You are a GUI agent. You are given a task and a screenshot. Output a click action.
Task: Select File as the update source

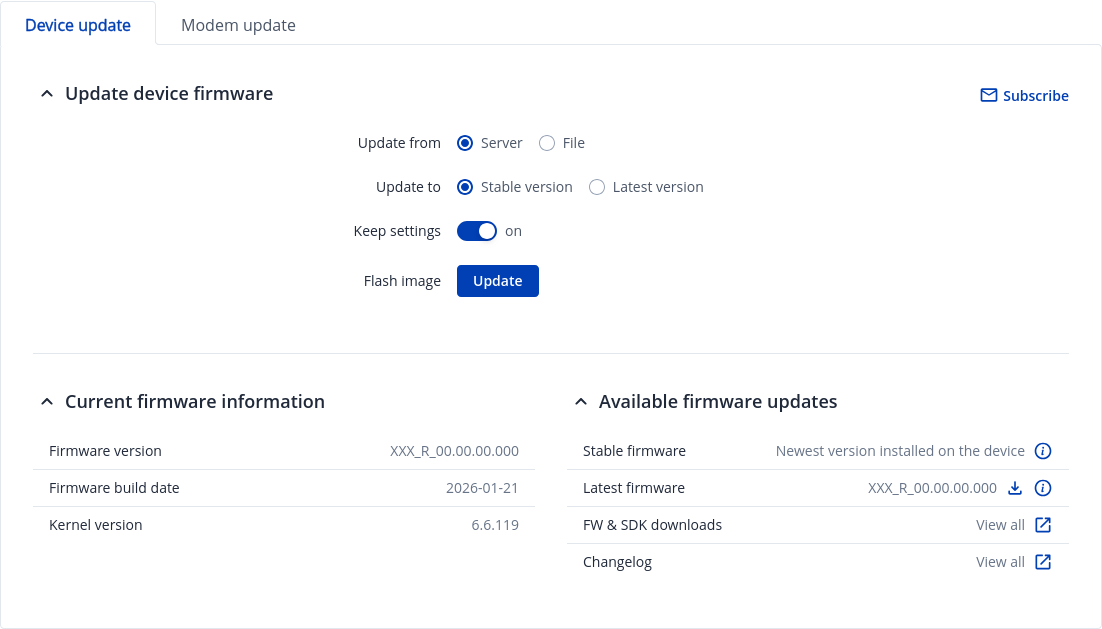pyautogui.click(x=547, y=143)
